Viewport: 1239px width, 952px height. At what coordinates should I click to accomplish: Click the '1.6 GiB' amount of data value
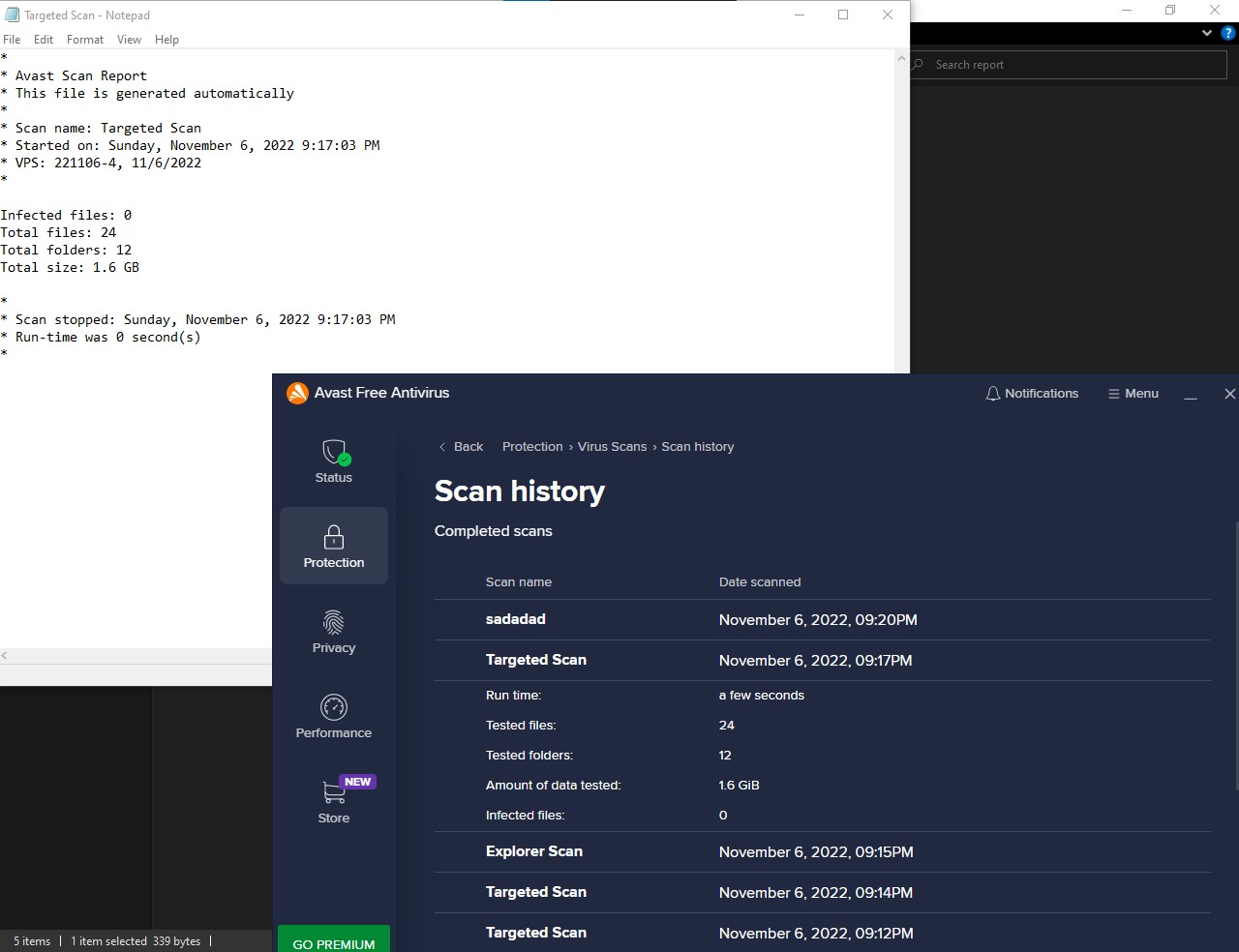click(740, 786)
